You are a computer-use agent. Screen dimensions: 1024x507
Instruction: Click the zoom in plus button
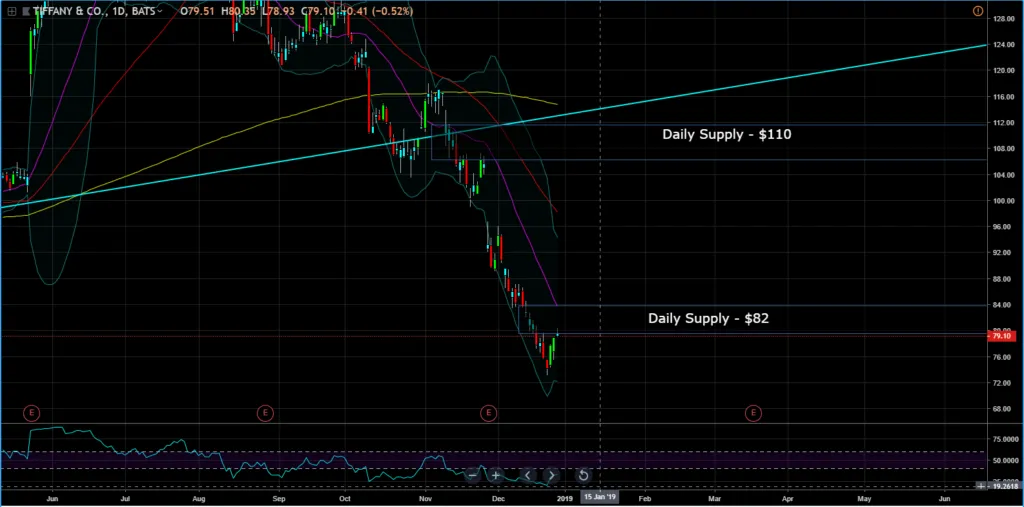(495, 475)
